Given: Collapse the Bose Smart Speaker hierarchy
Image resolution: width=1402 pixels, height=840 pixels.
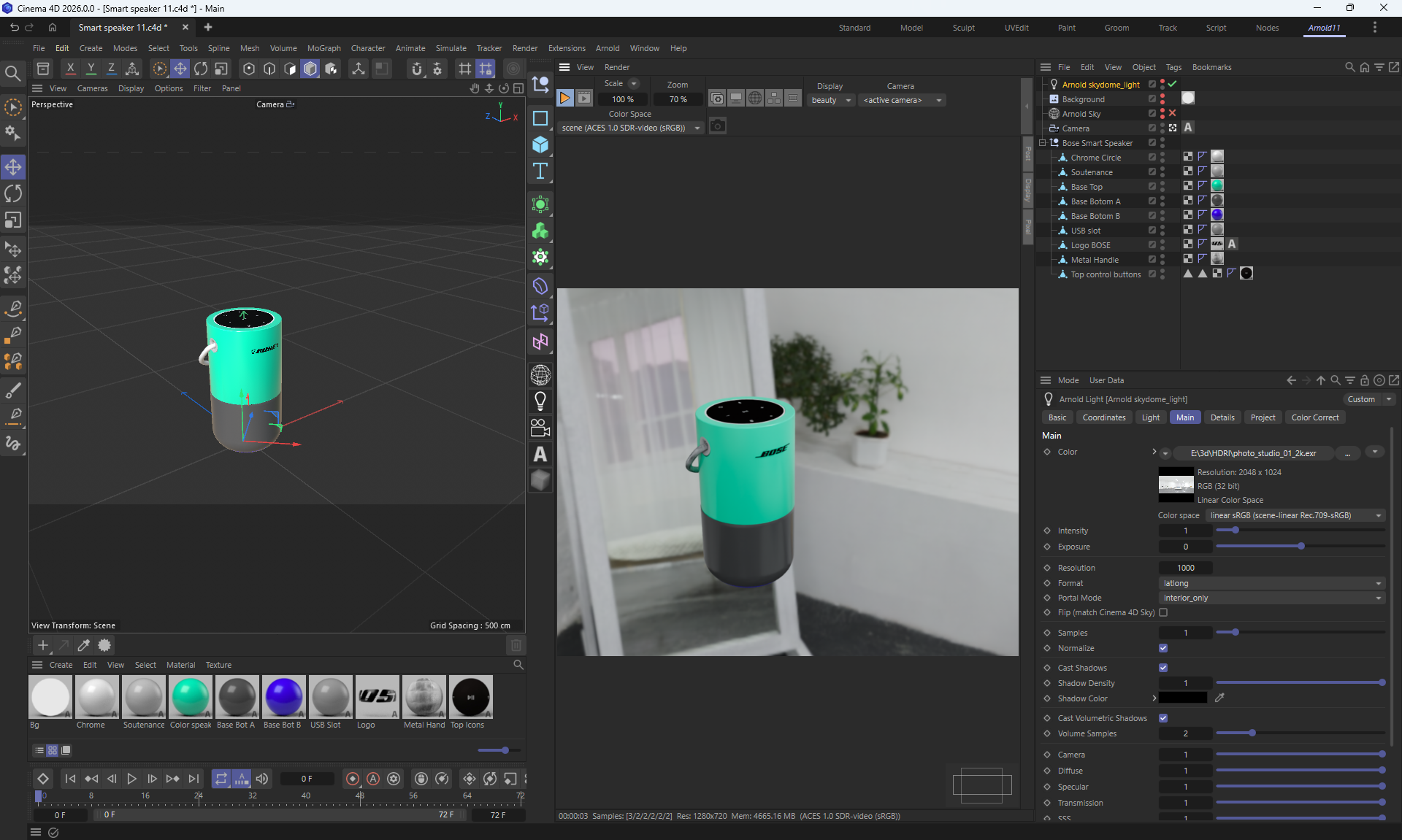Looking at the screenshot, I should coord(1043,143).
